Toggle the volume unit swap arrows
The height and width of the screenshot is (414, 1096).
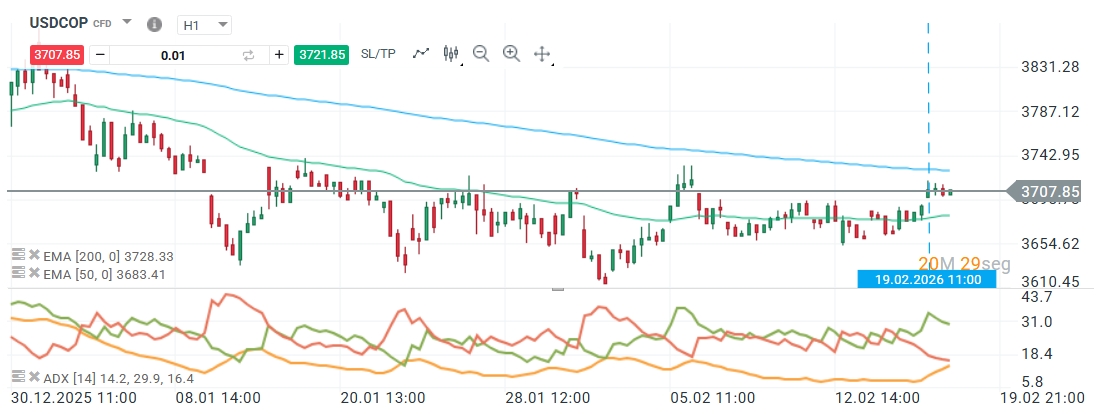pos(249,55)
